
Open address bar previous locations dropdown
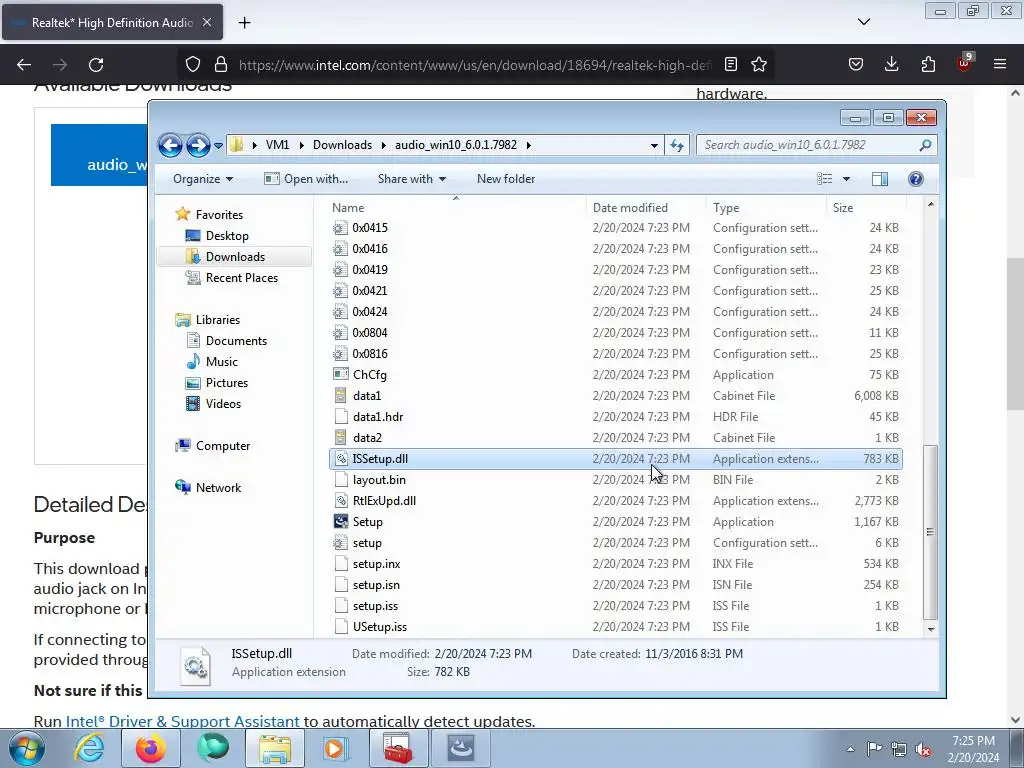tap(654, 146)
